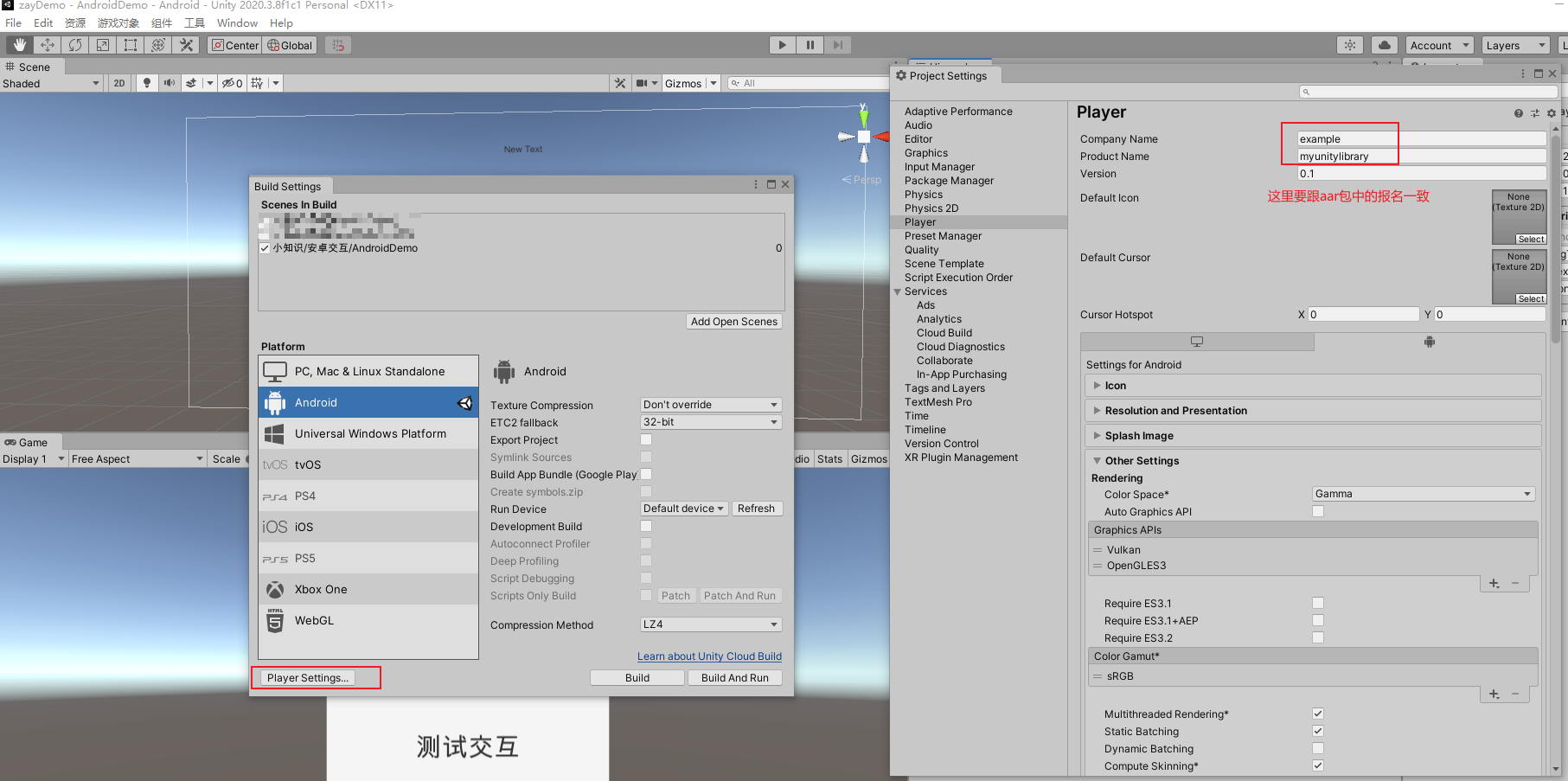The image size is (1568, 781).
Task: Open Player preset sliders icon
Action: (1535, 113)
